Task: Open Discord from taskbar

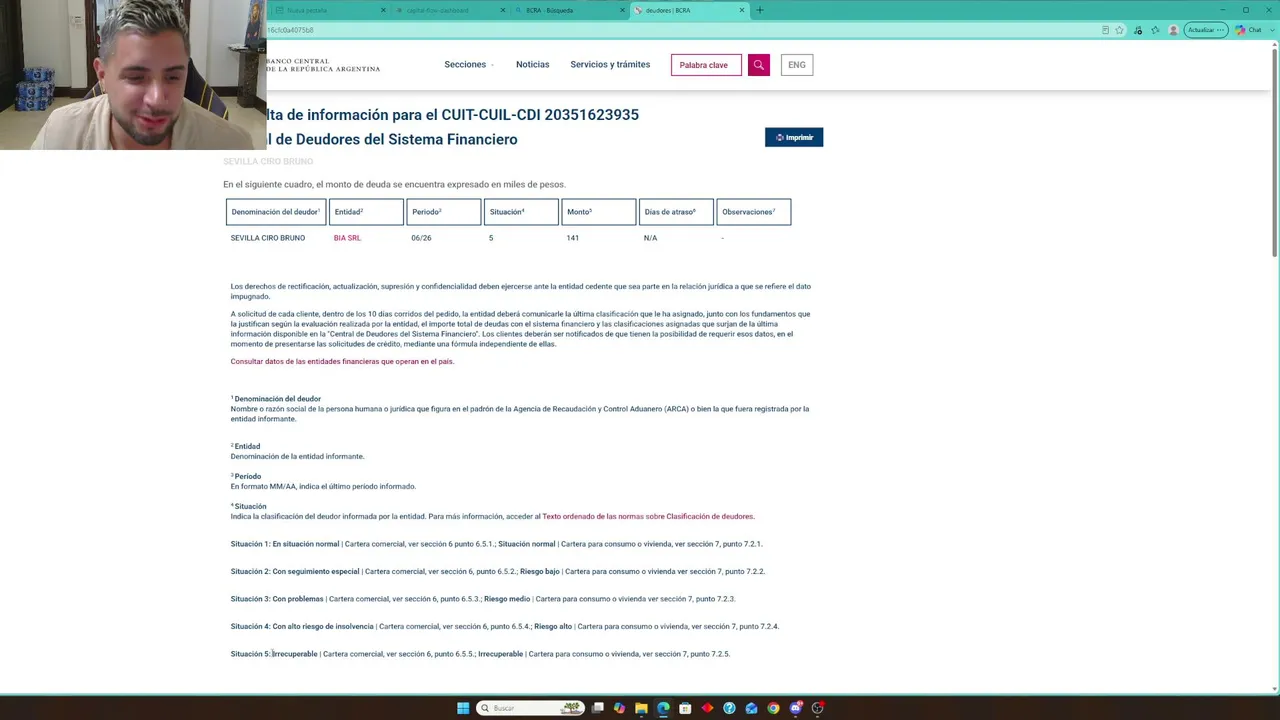Action: (795, 708)
